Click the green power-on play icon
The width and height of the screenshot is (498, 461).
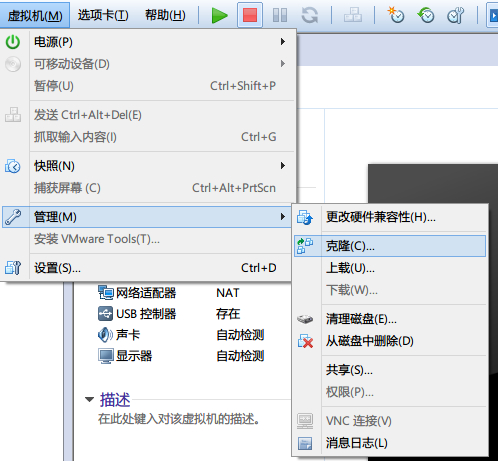(x=220, y=15)
